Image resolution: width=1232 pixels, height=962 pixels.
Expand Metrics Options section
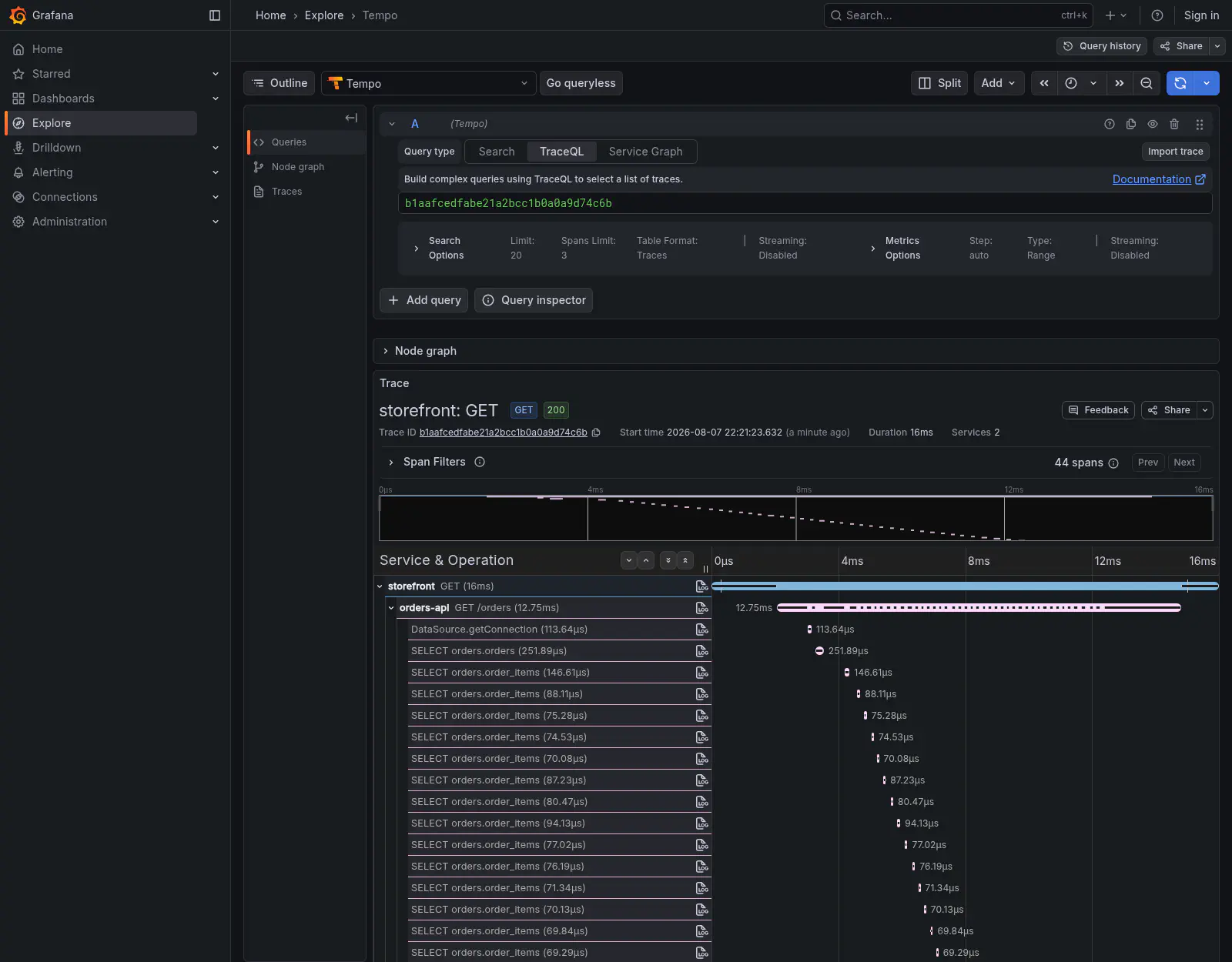pos(872,249)
